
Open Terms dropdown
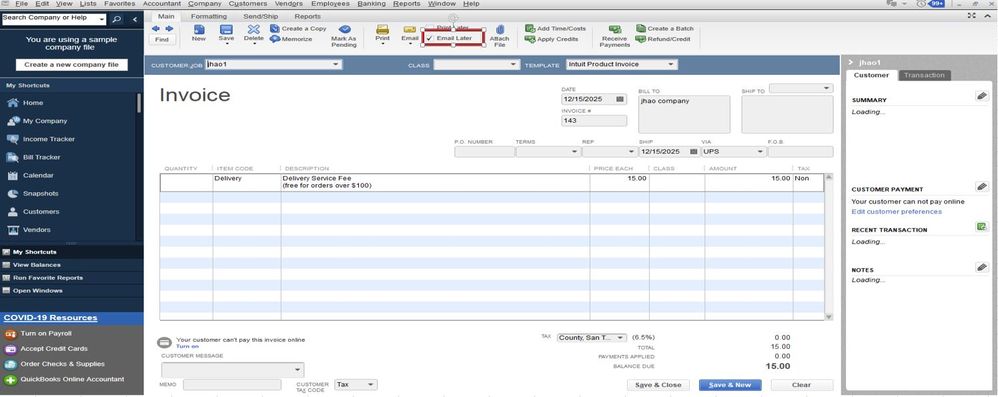[575, 152]
